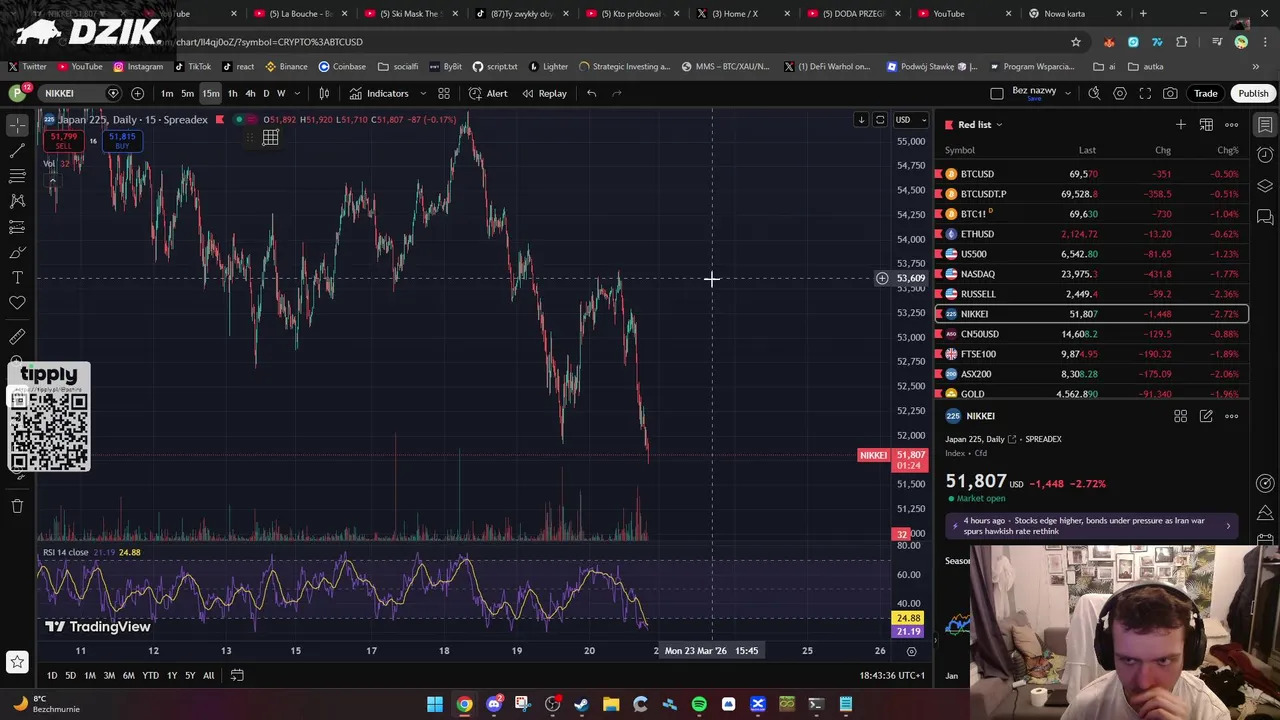
Task: Switch to the daily D timeframe
Action: (266, 93)
